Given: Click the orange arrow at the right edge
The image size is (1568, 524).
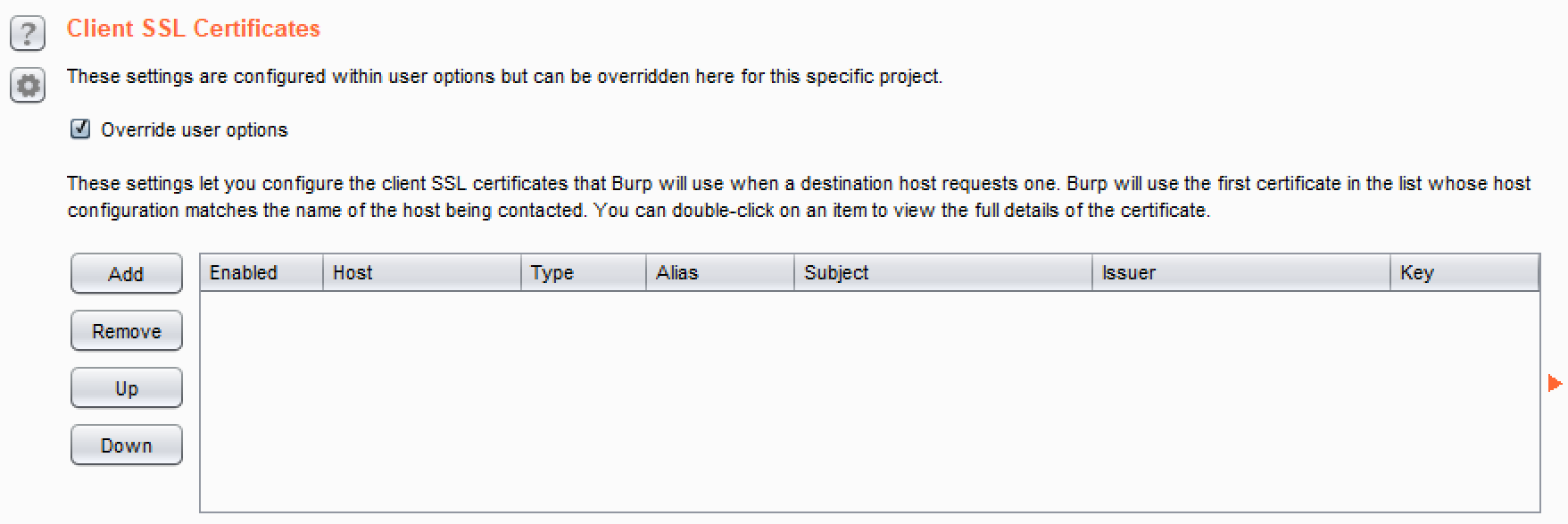Looking at the screenshot, I should 1554,383.
